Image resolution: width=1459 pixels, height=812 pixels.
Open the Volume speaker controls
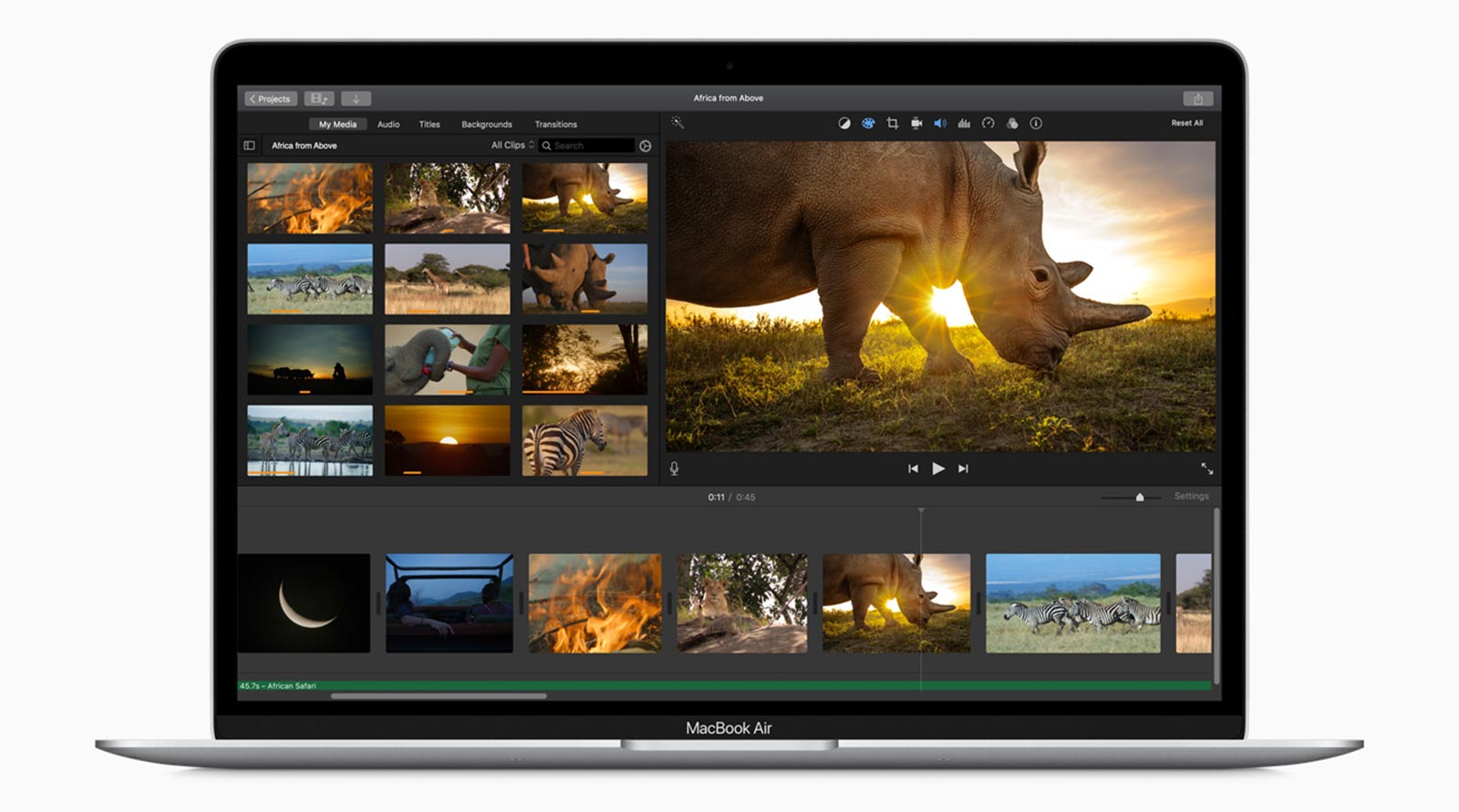click(x=940, y=123)
